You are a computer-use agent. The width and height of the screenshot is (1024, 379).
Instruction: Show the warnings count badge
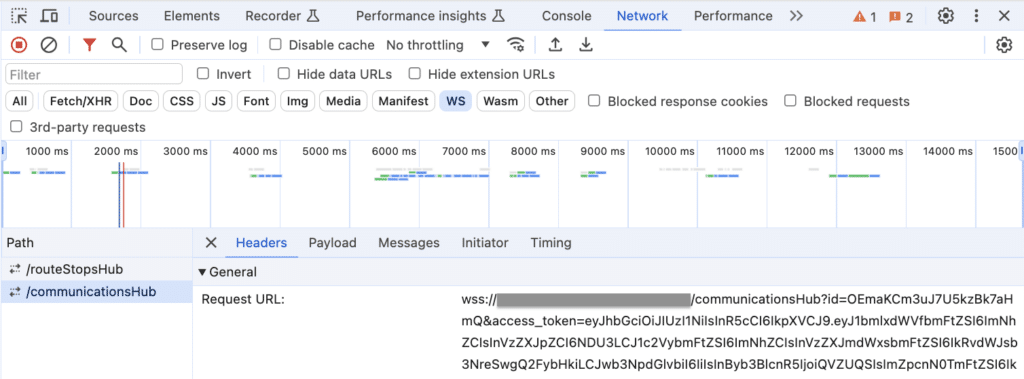pos(865,16)
